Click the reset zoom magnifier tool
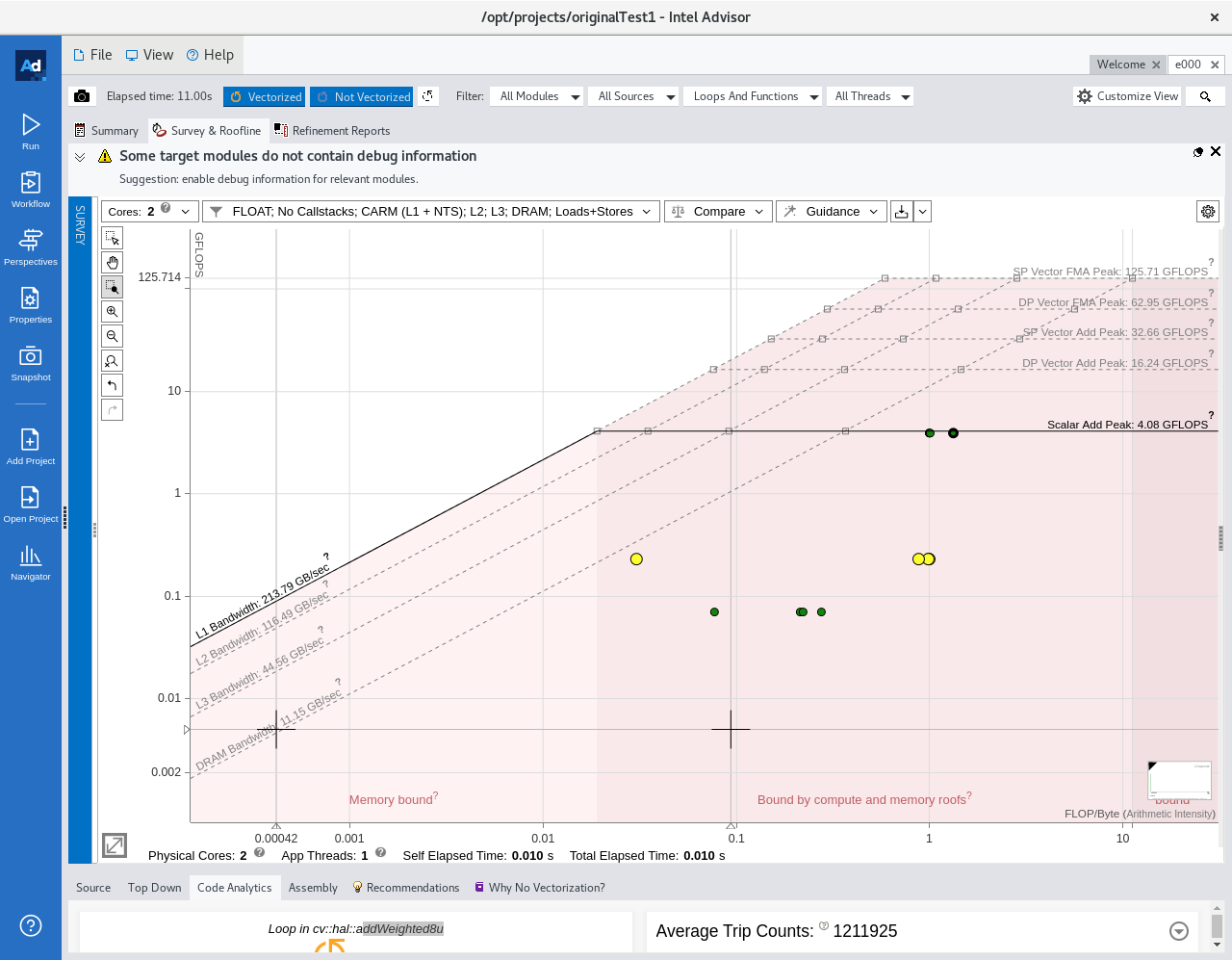 point(113,360)
